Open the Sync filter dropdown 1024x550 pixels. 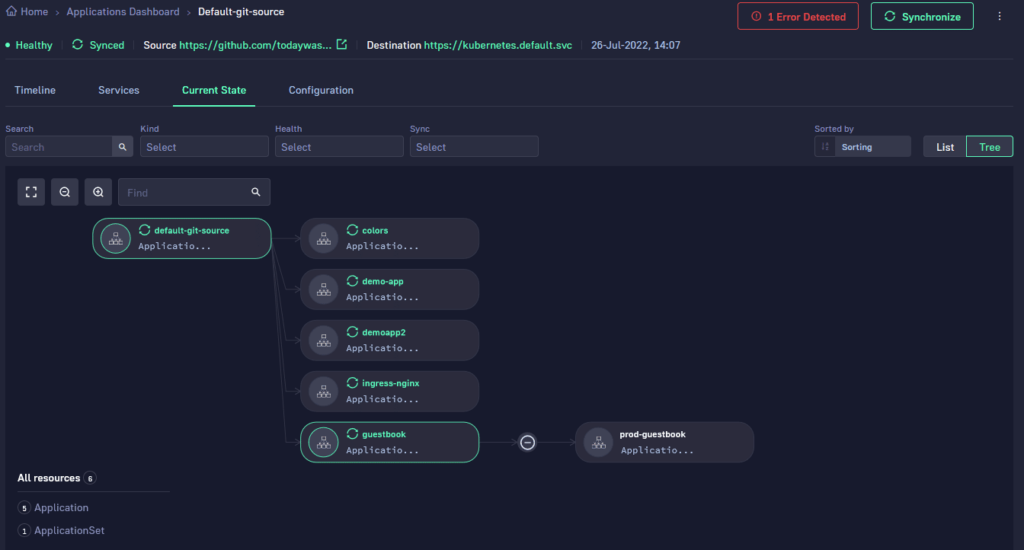[474, 147]
